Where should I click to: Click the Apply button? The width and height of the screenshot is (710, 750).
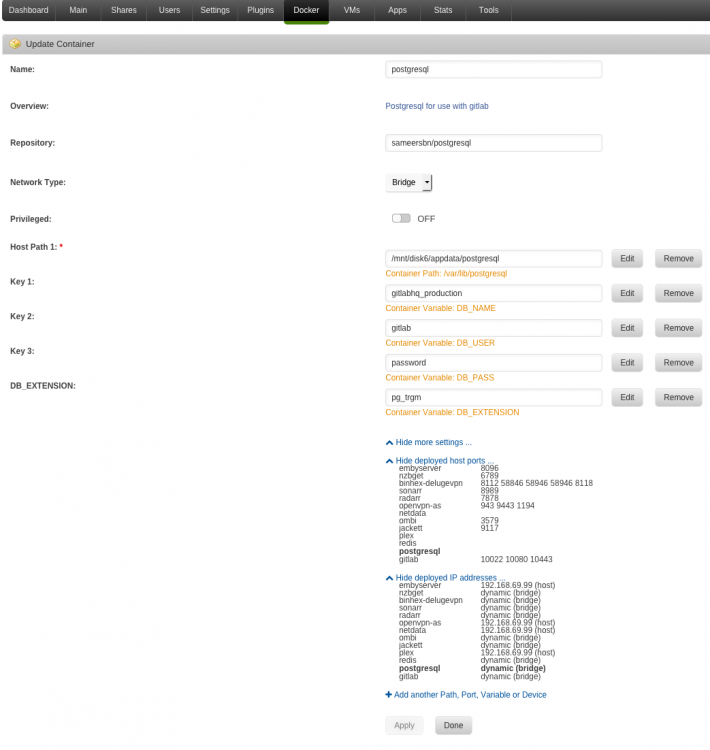pos(404,726)
